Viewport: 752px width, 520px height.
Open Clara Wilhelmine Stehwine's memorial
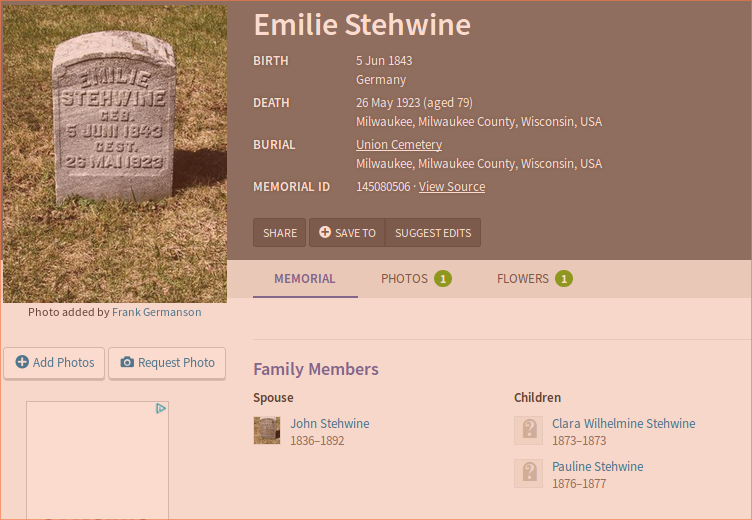[623, 424]
